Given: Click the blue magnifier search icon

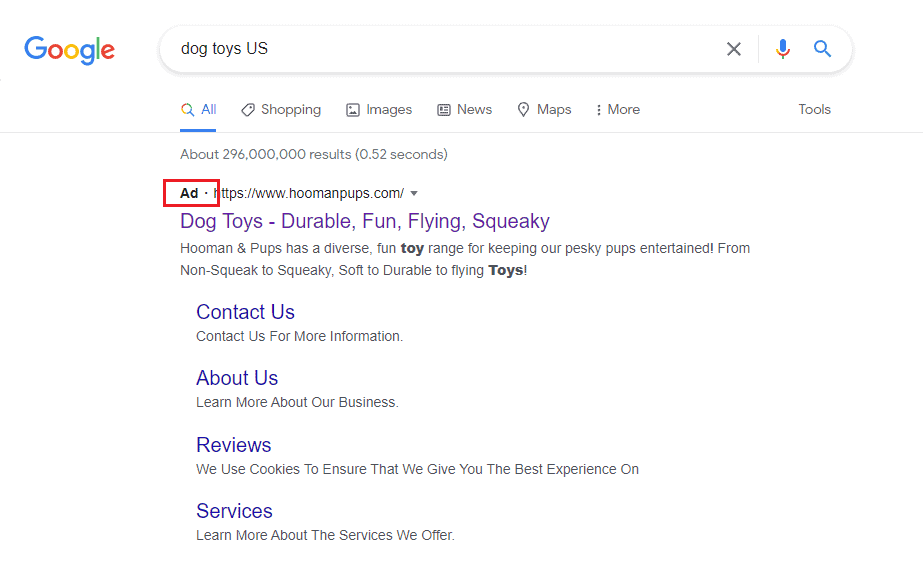Looking at the screenshot, I should click(x=822, y=49).
